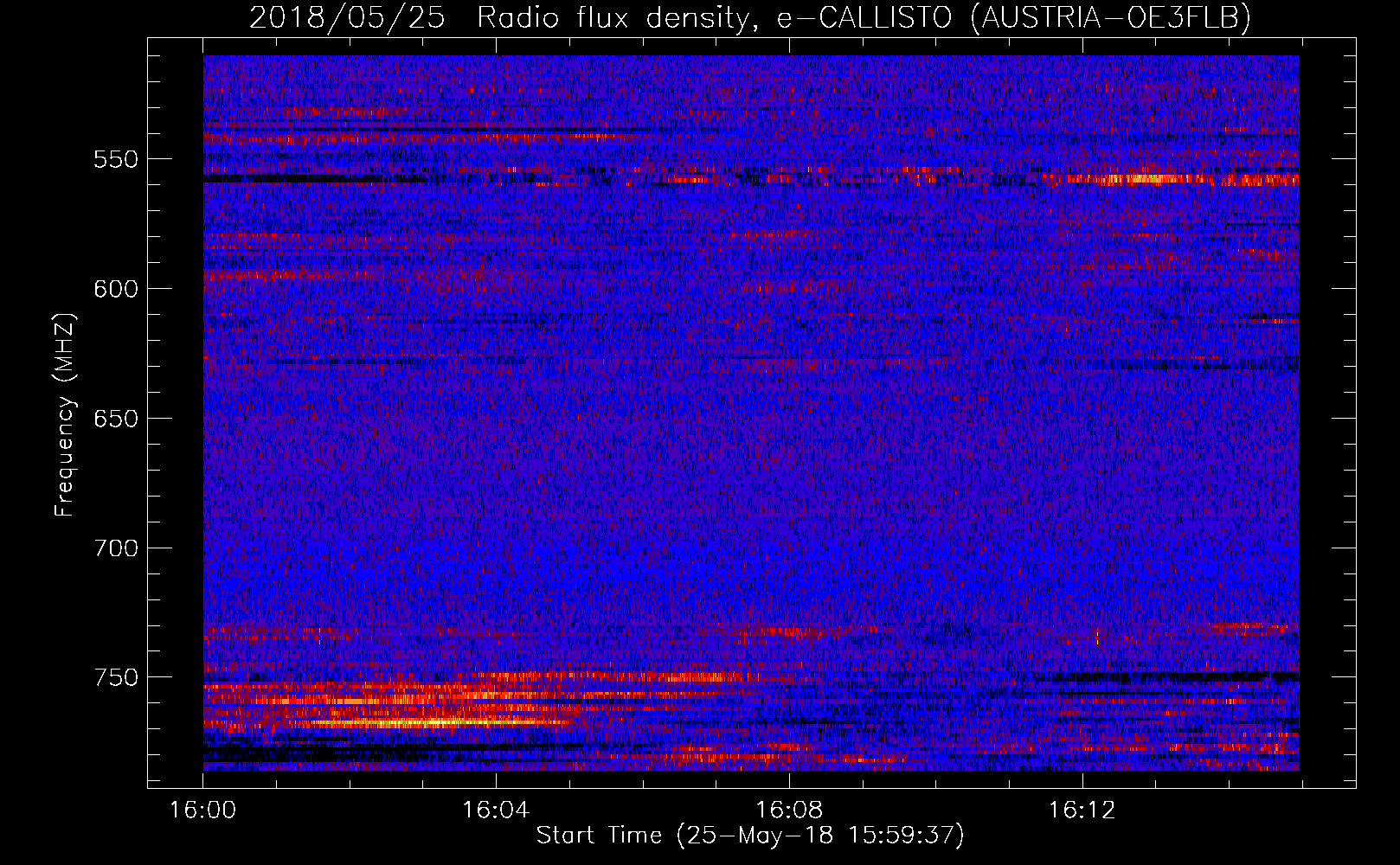Viewport: 1400px width, 865px height.
Task: Click the plot title e-CALLISTO (AUSTRIA-OE3FLB)
Action: click(x=1013, y=17)
